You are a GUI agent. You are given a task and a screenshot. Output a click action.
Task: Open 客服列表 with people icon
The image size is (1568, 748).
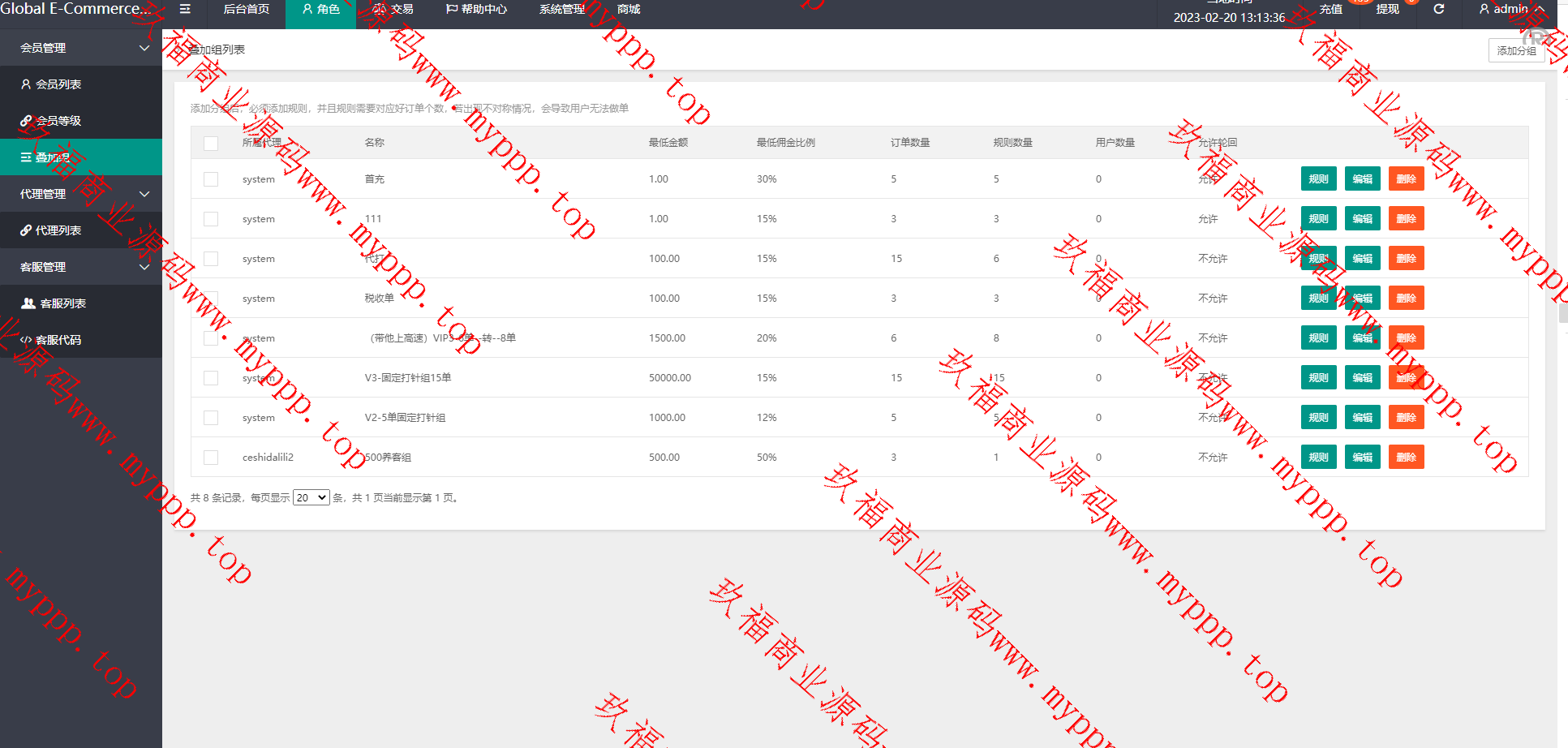point(28,303)
